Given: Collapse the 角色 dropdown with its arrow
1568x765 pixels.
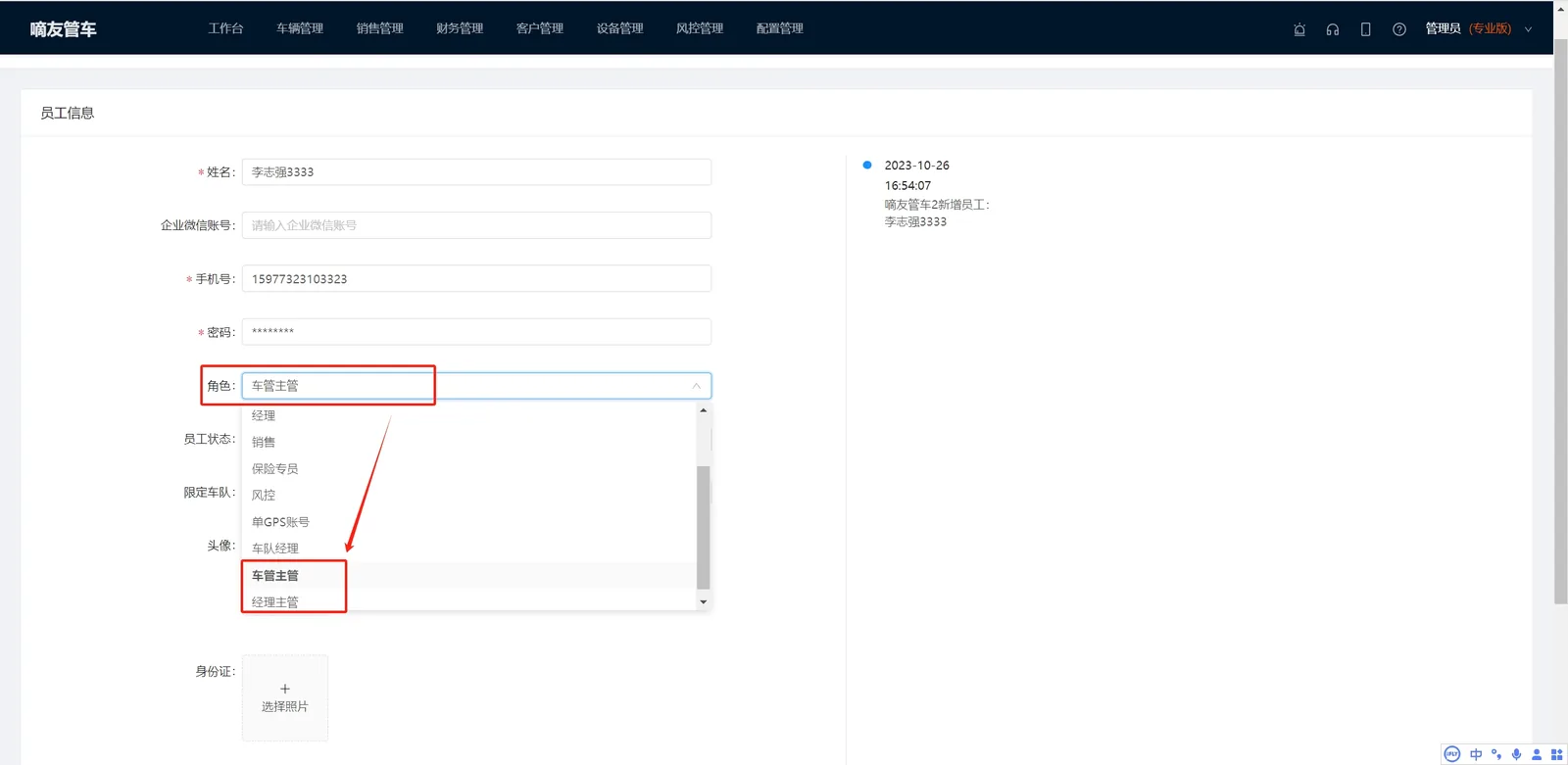Looking at the screenshot, I should (x=697, y=386).
